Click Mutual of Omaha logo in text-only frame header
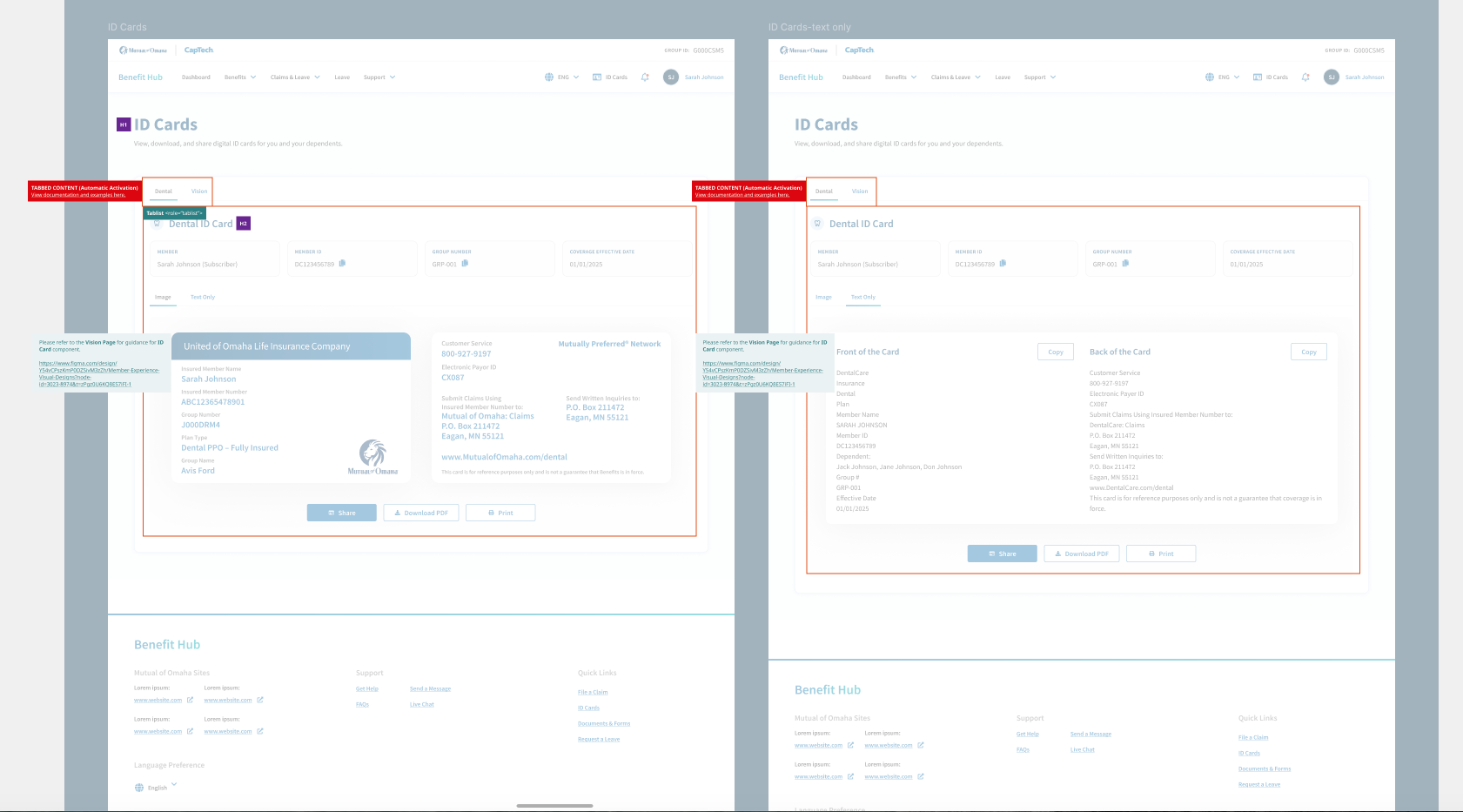1463x812 pixels. pyautogui.click(x=804, y=50)
